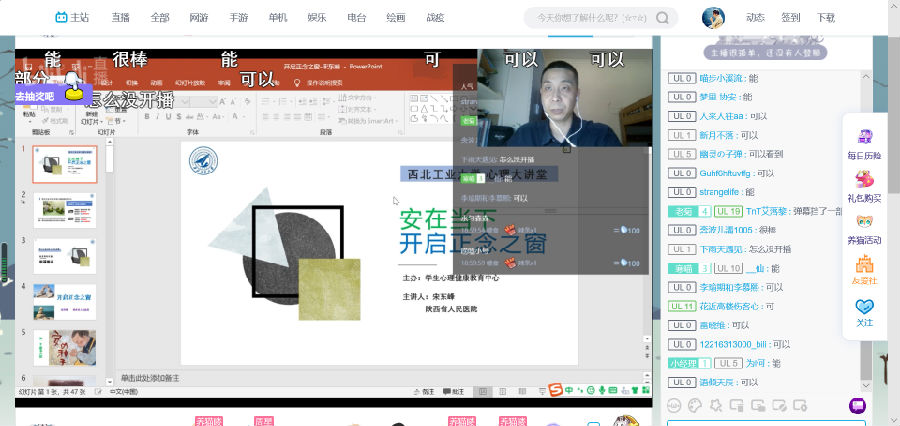Click username 为何 in chat

coord(754,363)
